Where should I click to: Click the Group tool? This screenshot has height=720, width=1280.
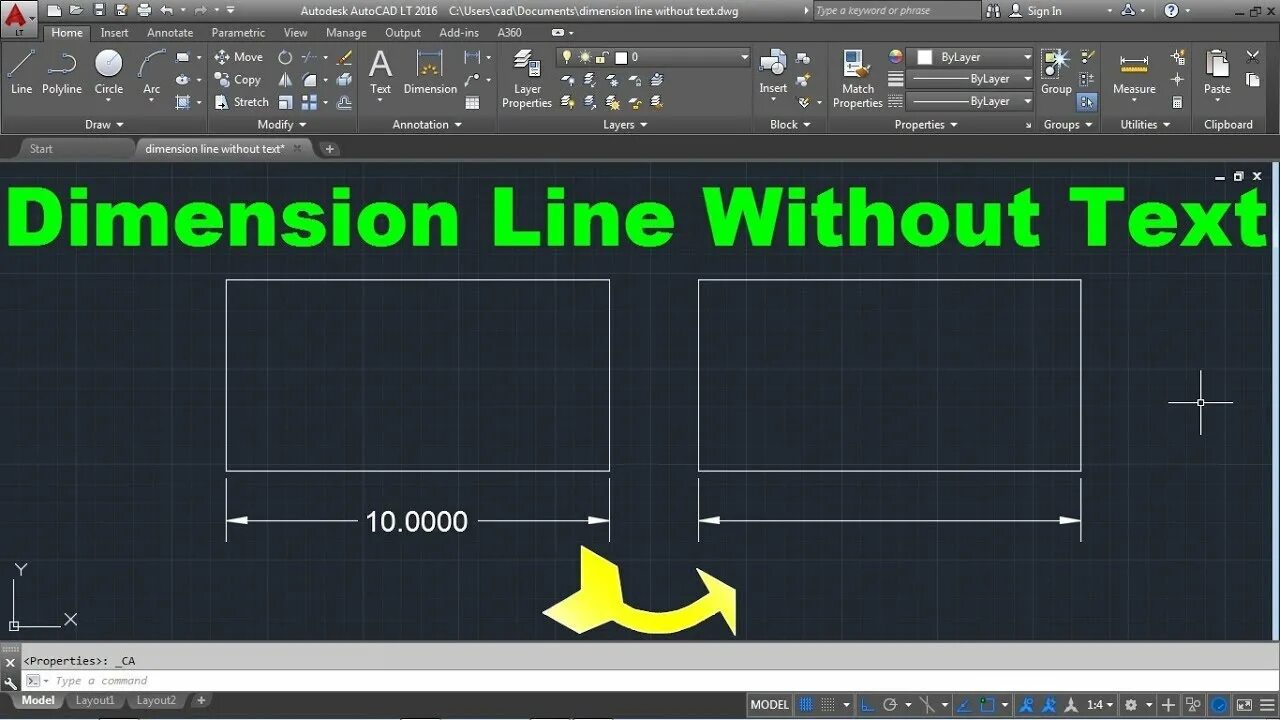[1056, 72]
